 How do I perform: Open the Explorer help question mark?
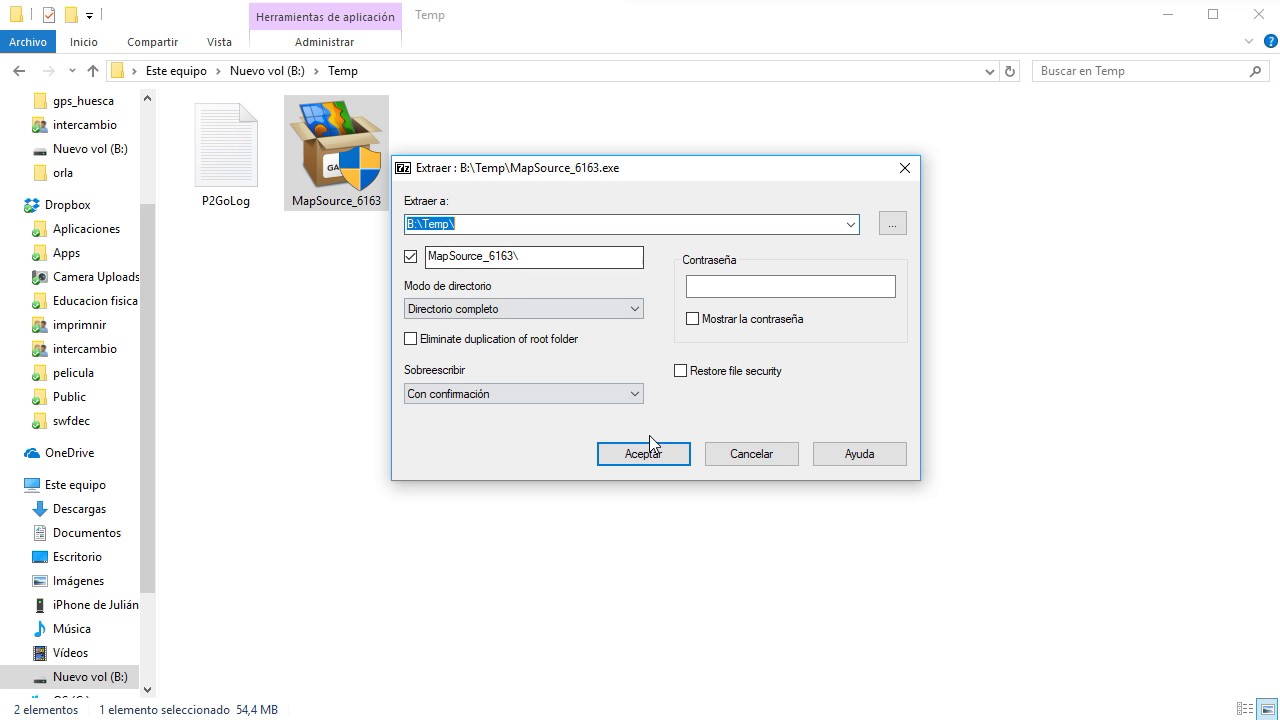point(1270,42)
